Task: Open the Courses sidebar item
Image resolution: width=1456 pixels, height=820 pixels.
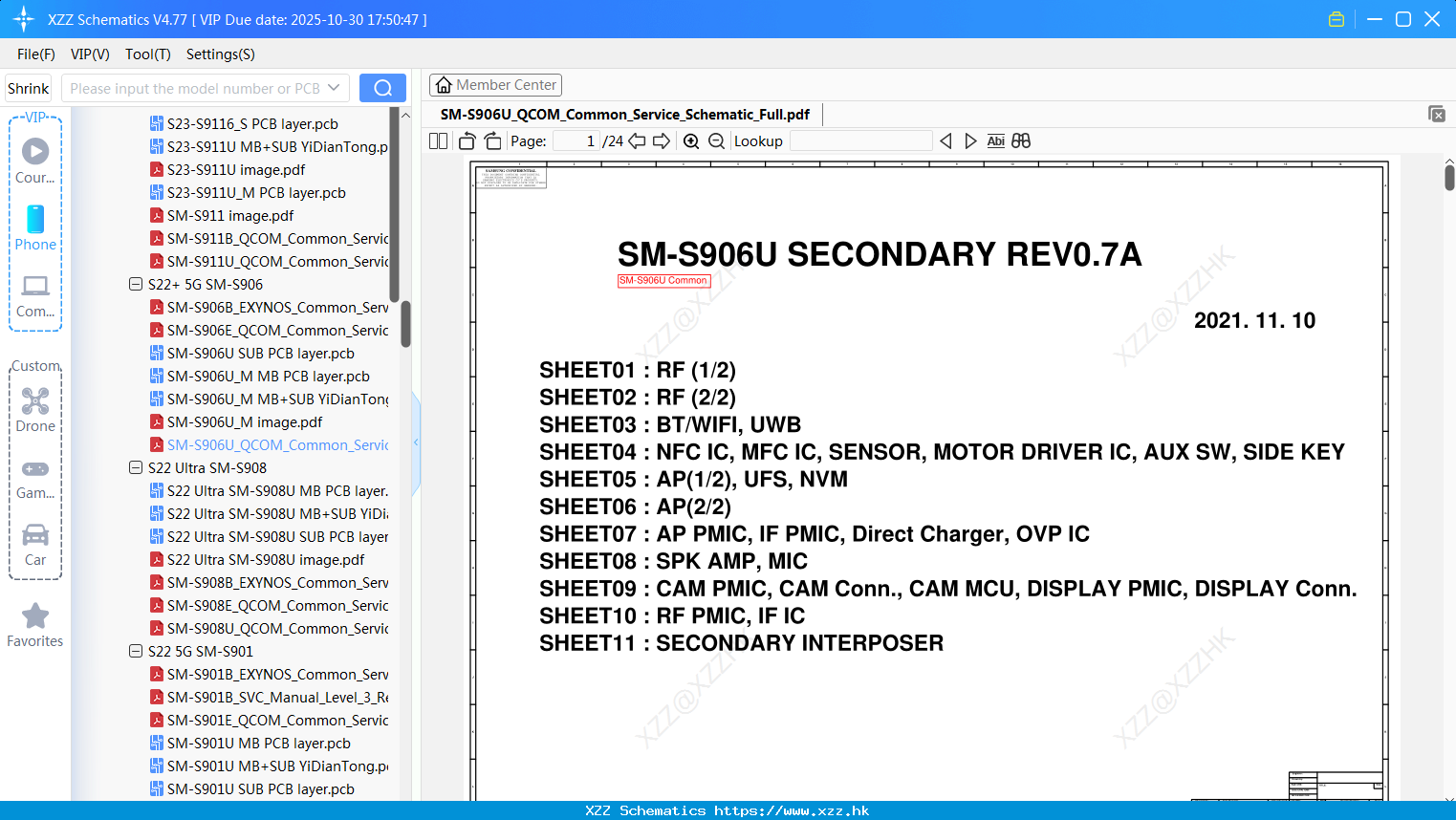Action: tap(35, 161)
